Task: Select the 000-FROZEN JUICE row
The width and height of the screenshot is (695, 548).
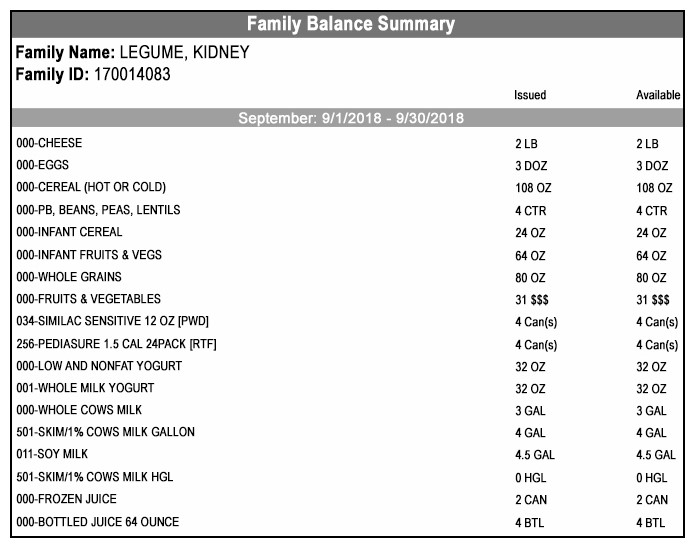Action: (66, 499)
